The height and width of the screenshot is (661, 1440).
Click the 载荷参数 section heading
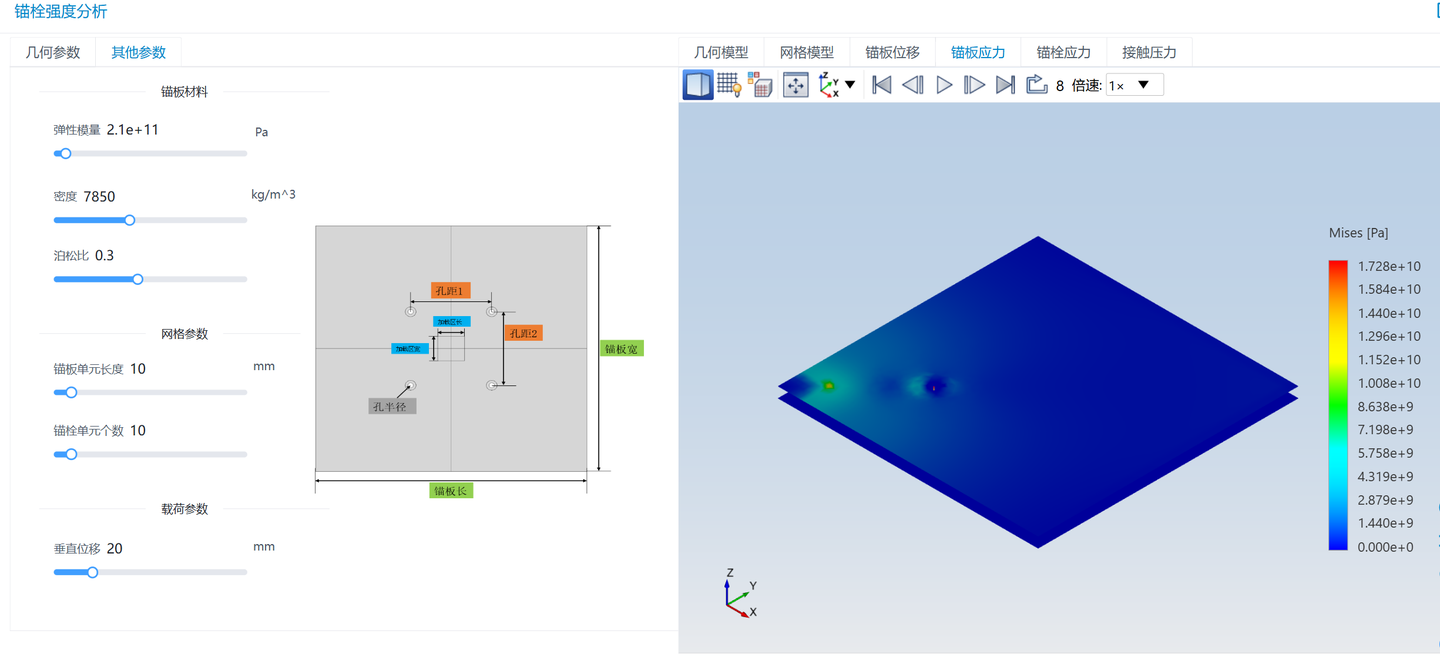click(x=184, y=508)
